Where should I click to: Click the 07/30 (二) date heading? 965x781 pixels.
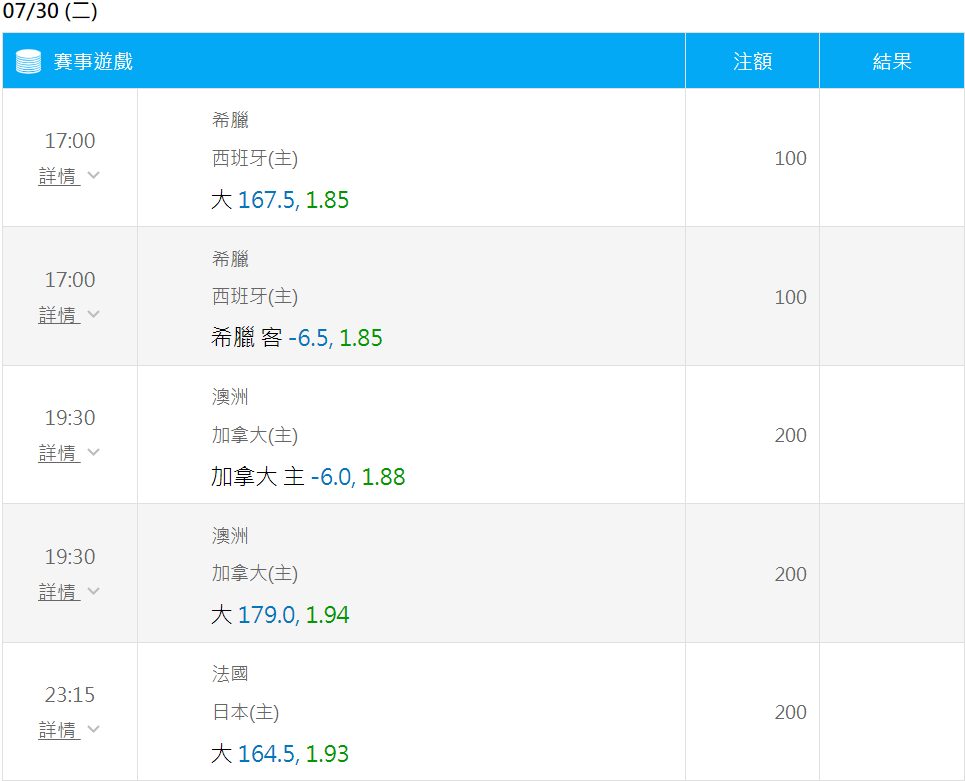click(50, 10)
